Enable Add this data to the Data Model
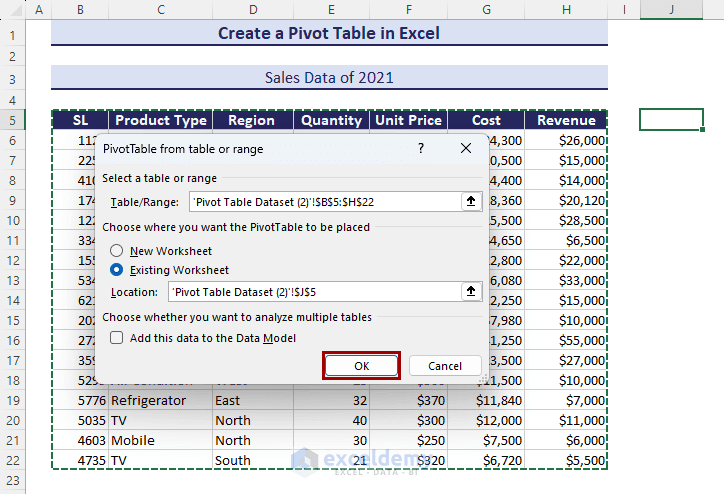 click(116, 338)
